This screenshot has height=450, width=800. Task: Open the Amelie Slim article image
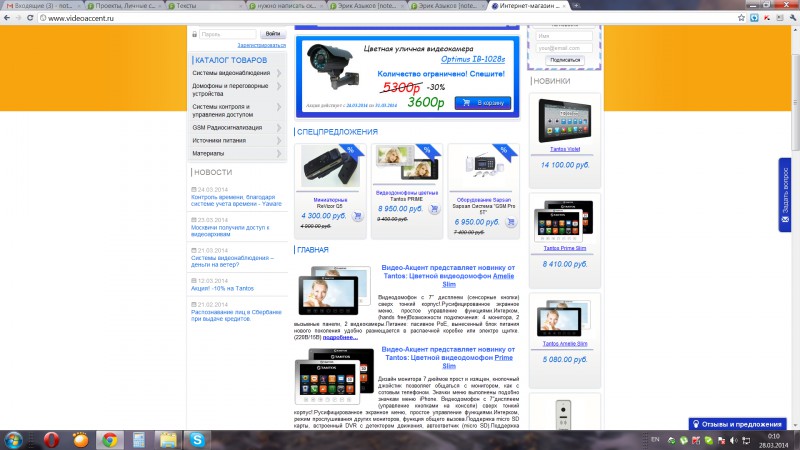(x=334, y=290)
